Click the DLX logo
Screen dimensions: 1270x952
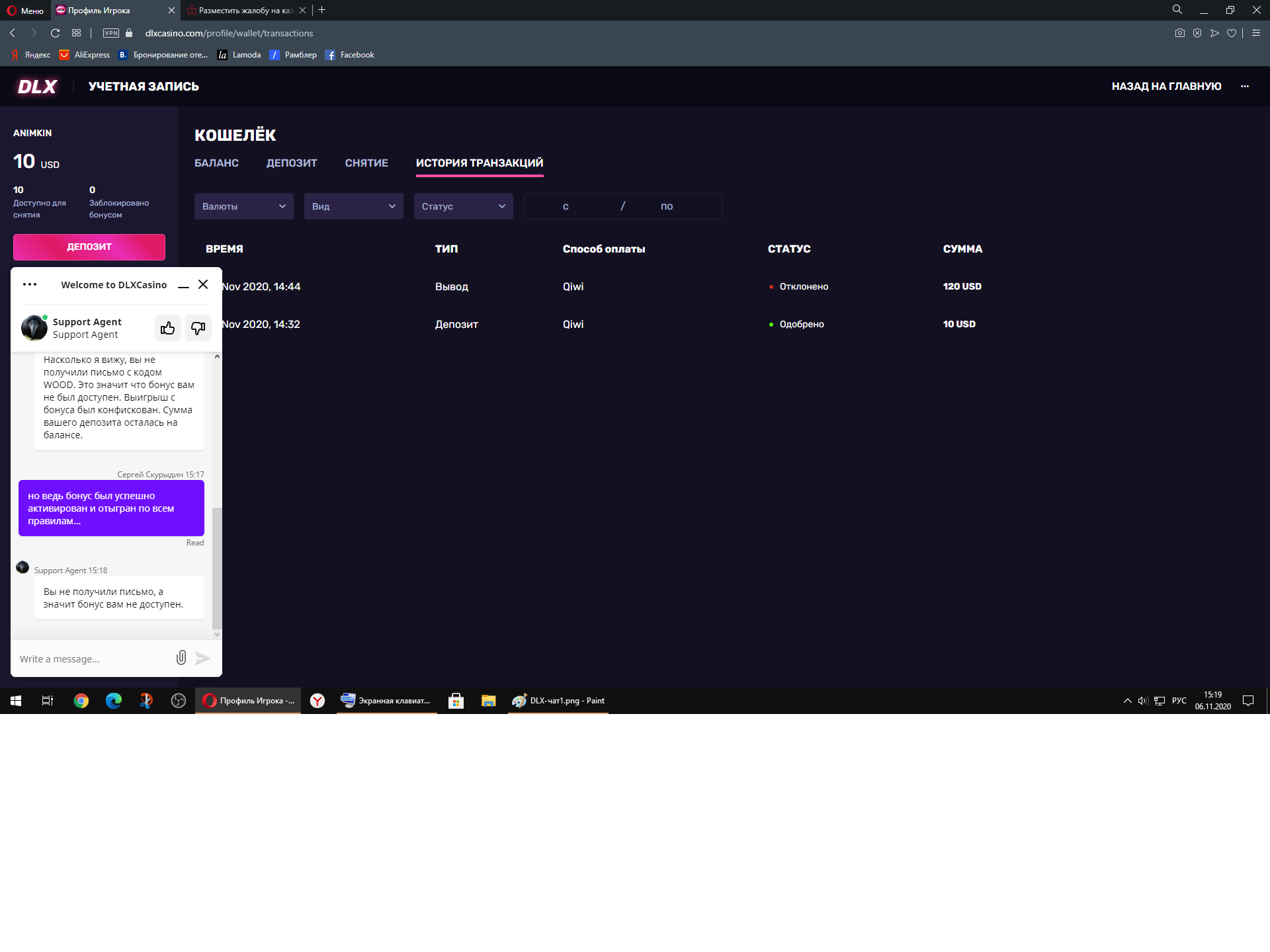(37, 87)
